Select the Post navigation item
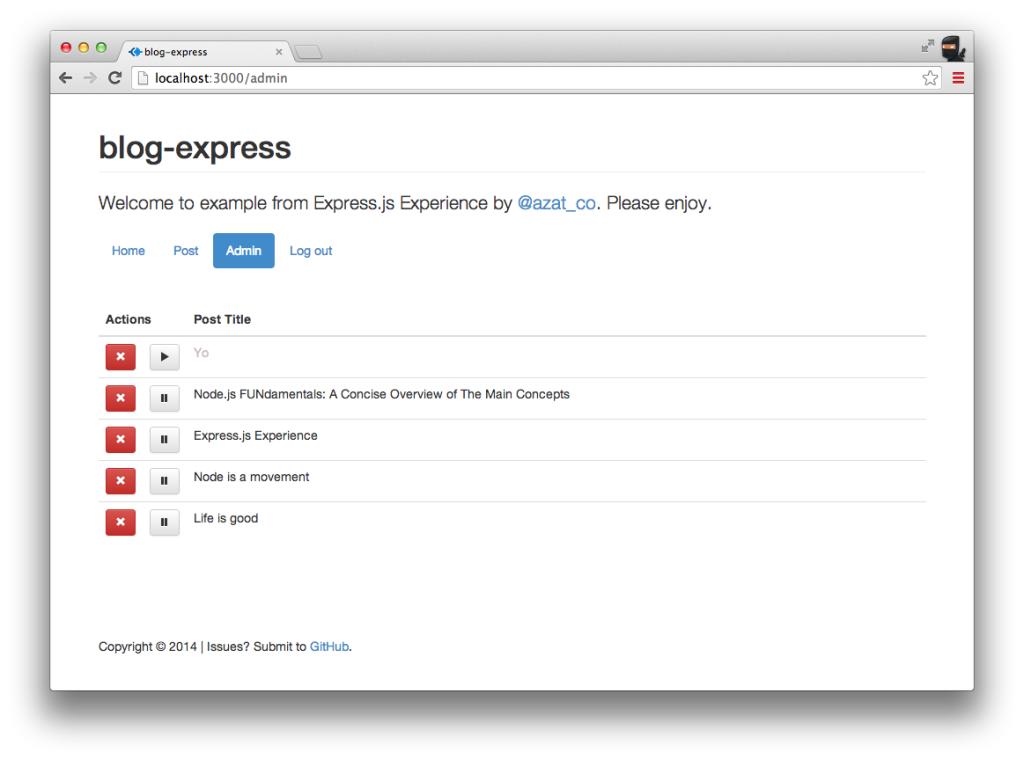The height and width of the screenshot is (760, 1024). pos(185,250)
